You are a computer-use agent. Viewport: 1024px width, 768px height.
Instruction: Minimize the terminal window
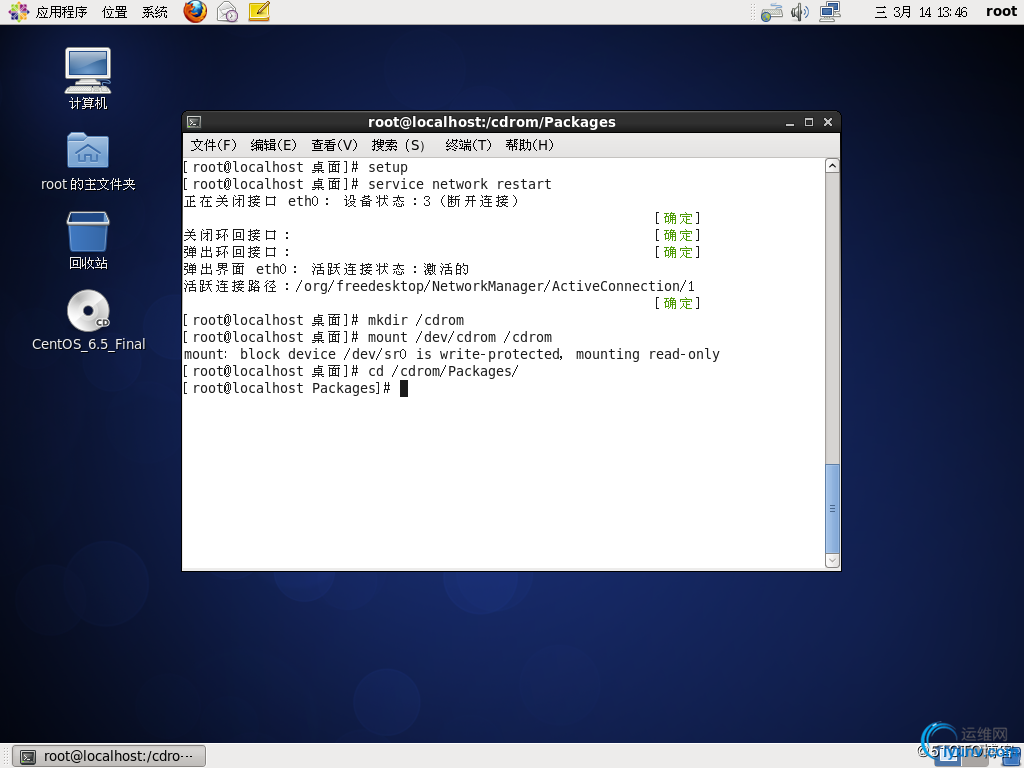[790, 122]
